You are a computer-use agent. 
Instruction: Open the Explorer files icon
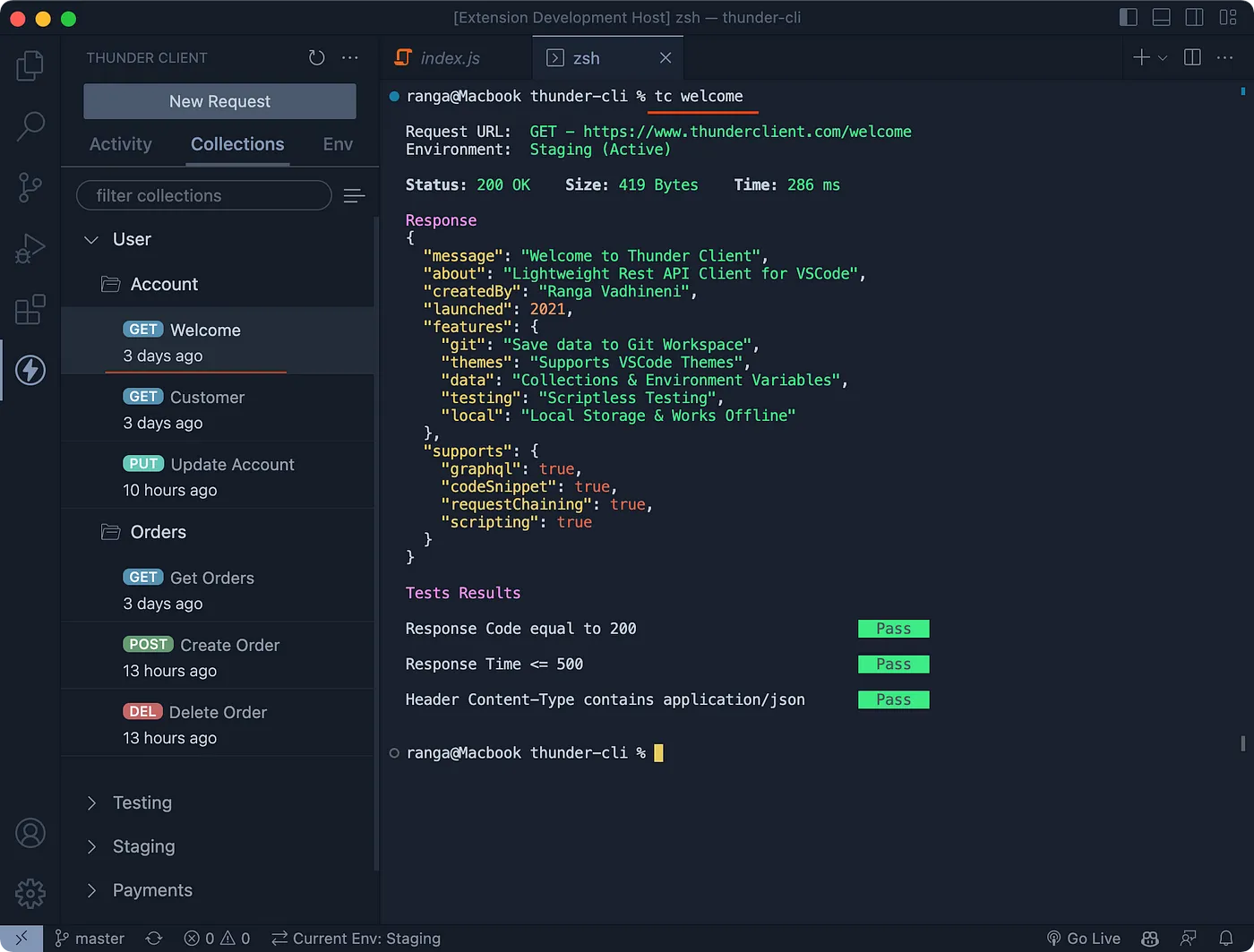(30, 65)
